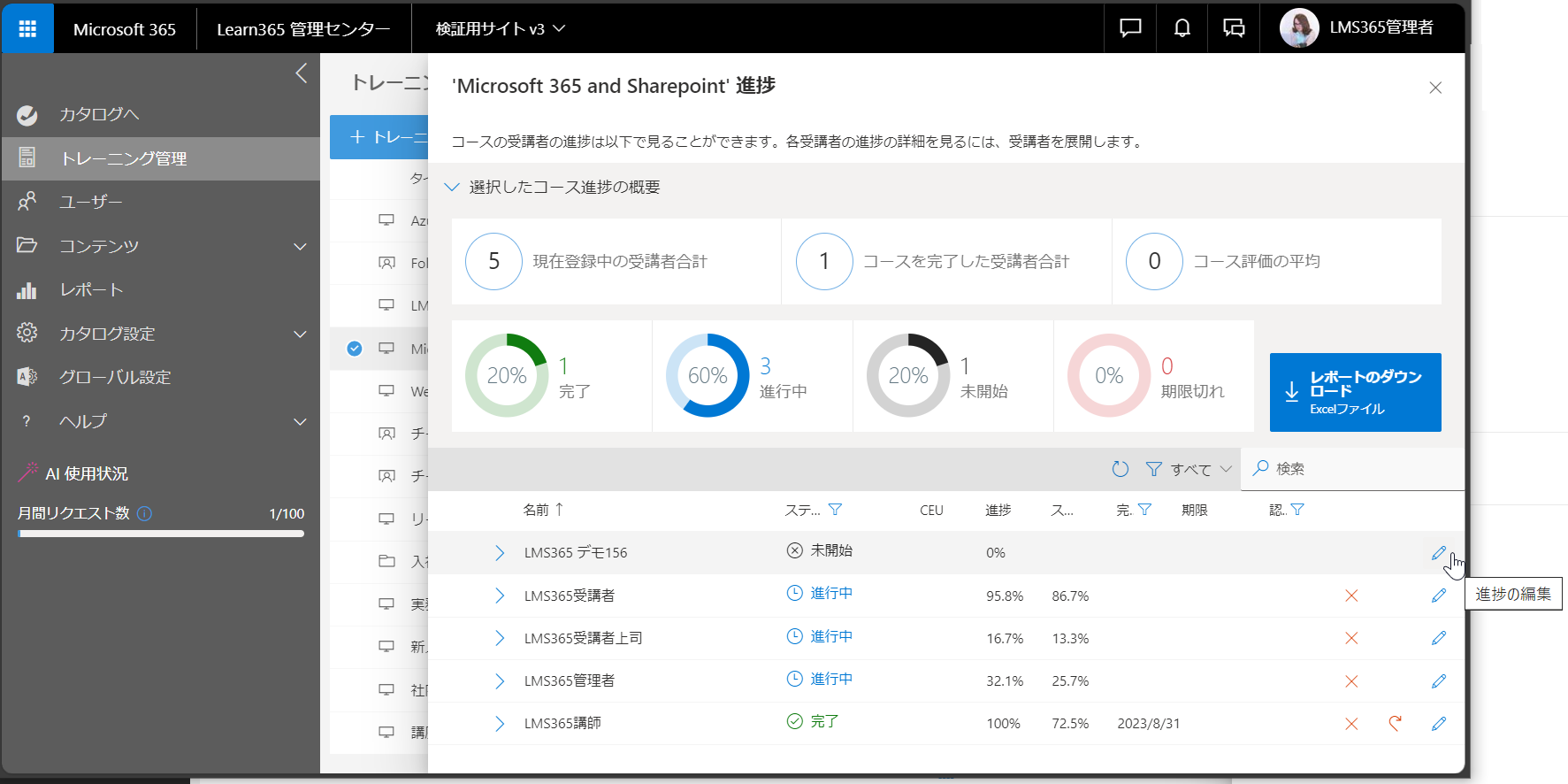Select トレーニング管理 in sidebar
The width and height of the screenshot is (1568, 784).
pyautogui.click(x=161, y=159)
